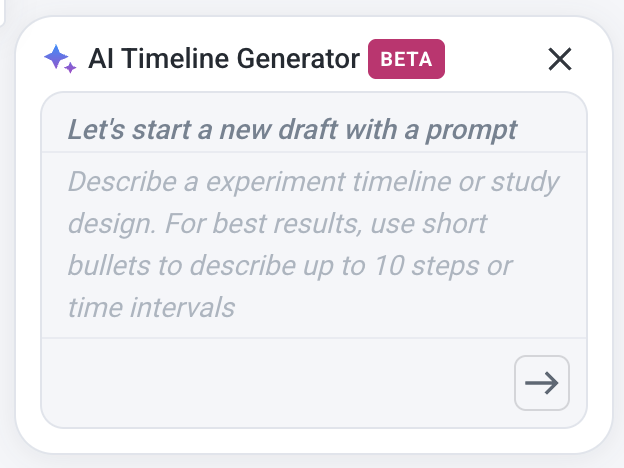The width and height of the screenshot is (624, 468).
Task: Click the 'Let's start a new draft' heading
Action: pos(292,130)
